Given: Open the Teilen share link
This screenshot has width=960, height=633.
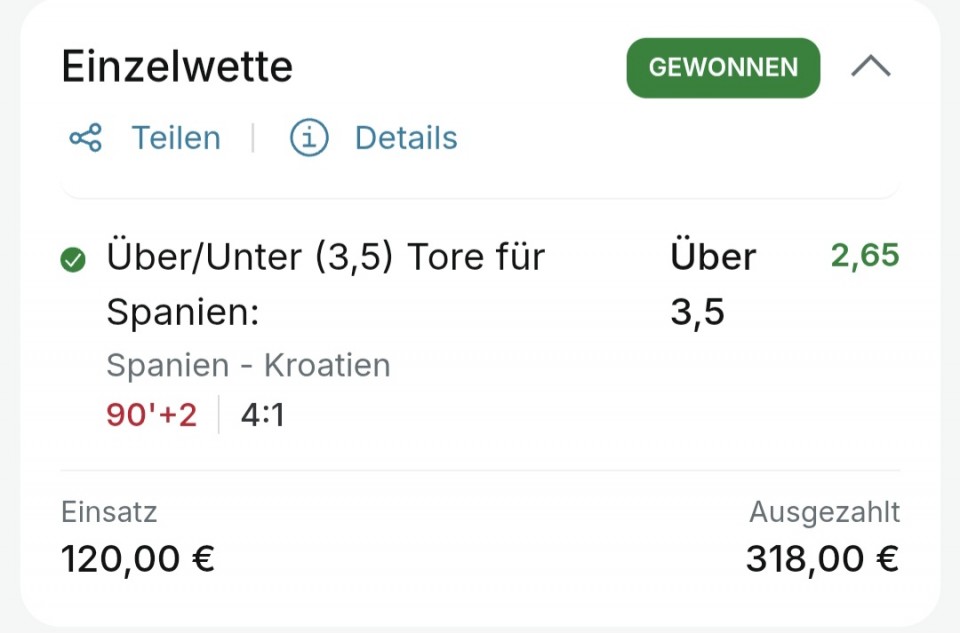Looking at the screenshot, I should 176,138.
